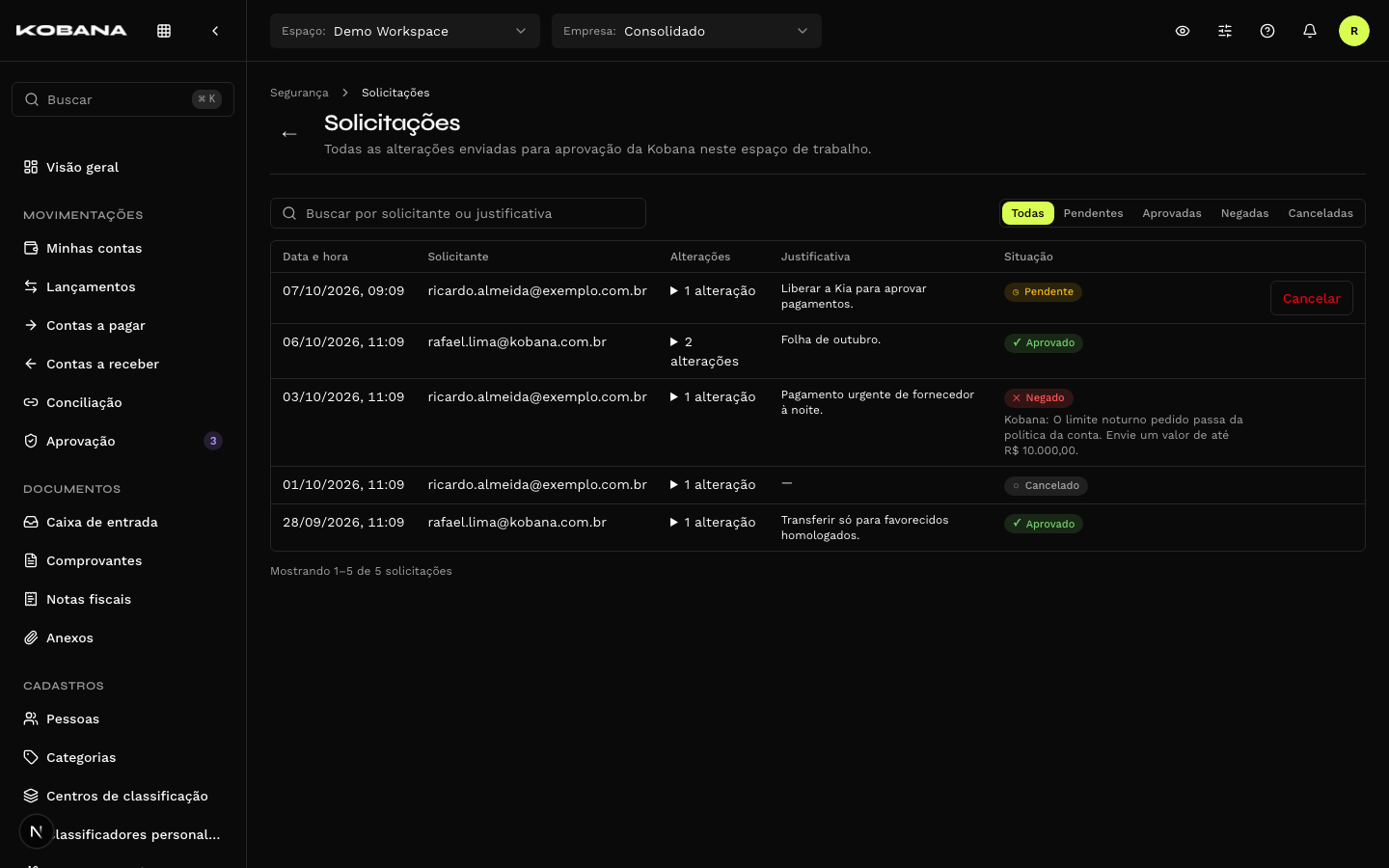
Task: Open Notas fiscais in the sidebar
Action: click(123, 599)
